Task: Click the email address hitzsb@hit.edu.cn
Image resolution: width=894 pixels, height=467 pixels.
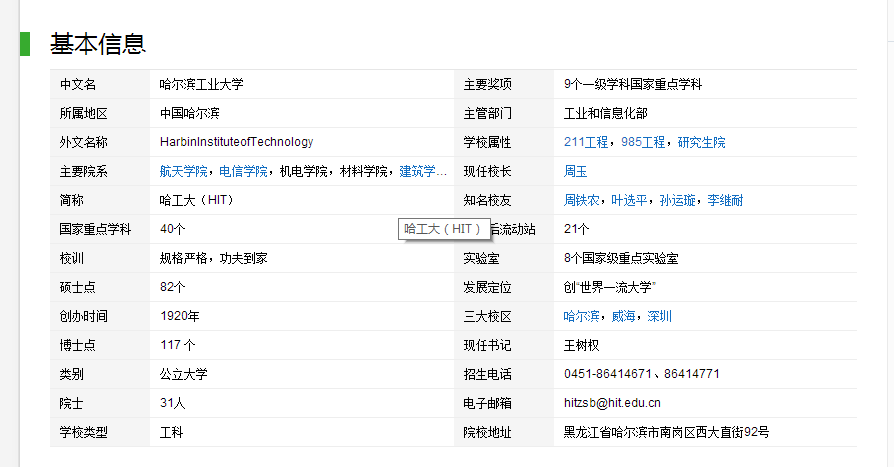Action: [x=612, y=403]
